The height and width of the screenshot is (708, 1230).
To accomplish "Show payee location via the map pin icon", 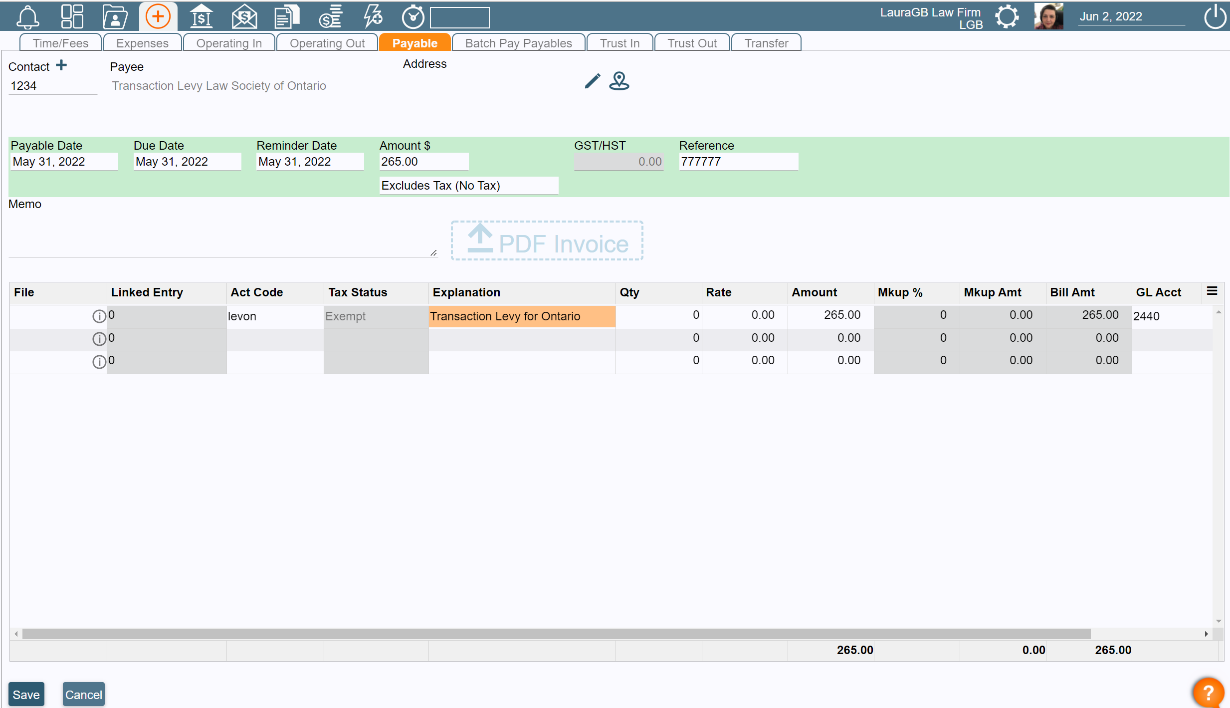I will coord(619,81).
